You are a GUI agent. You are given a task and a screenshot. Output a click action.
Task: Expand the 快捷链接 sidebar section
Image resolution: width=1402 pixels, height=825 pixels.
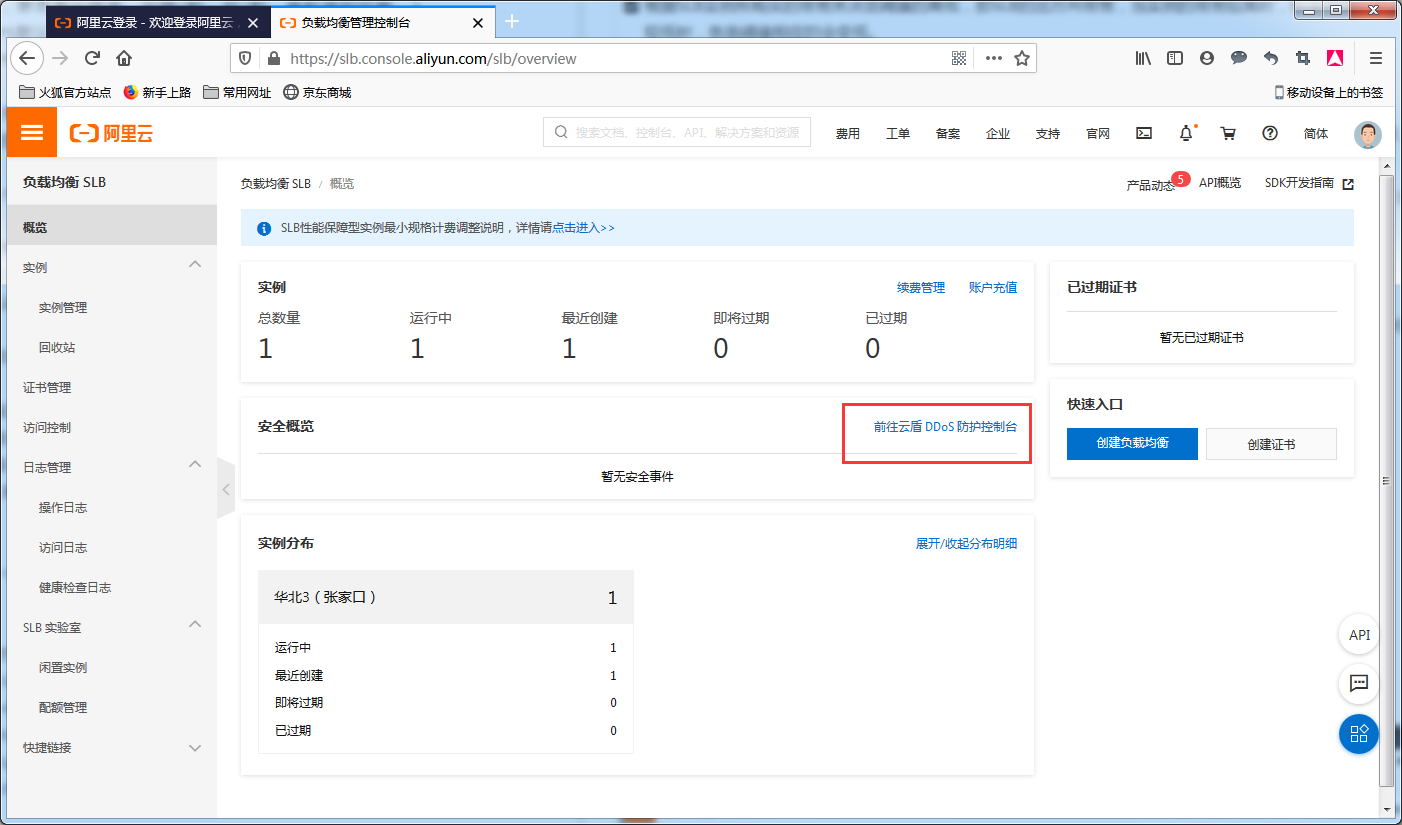pos(195,748)
